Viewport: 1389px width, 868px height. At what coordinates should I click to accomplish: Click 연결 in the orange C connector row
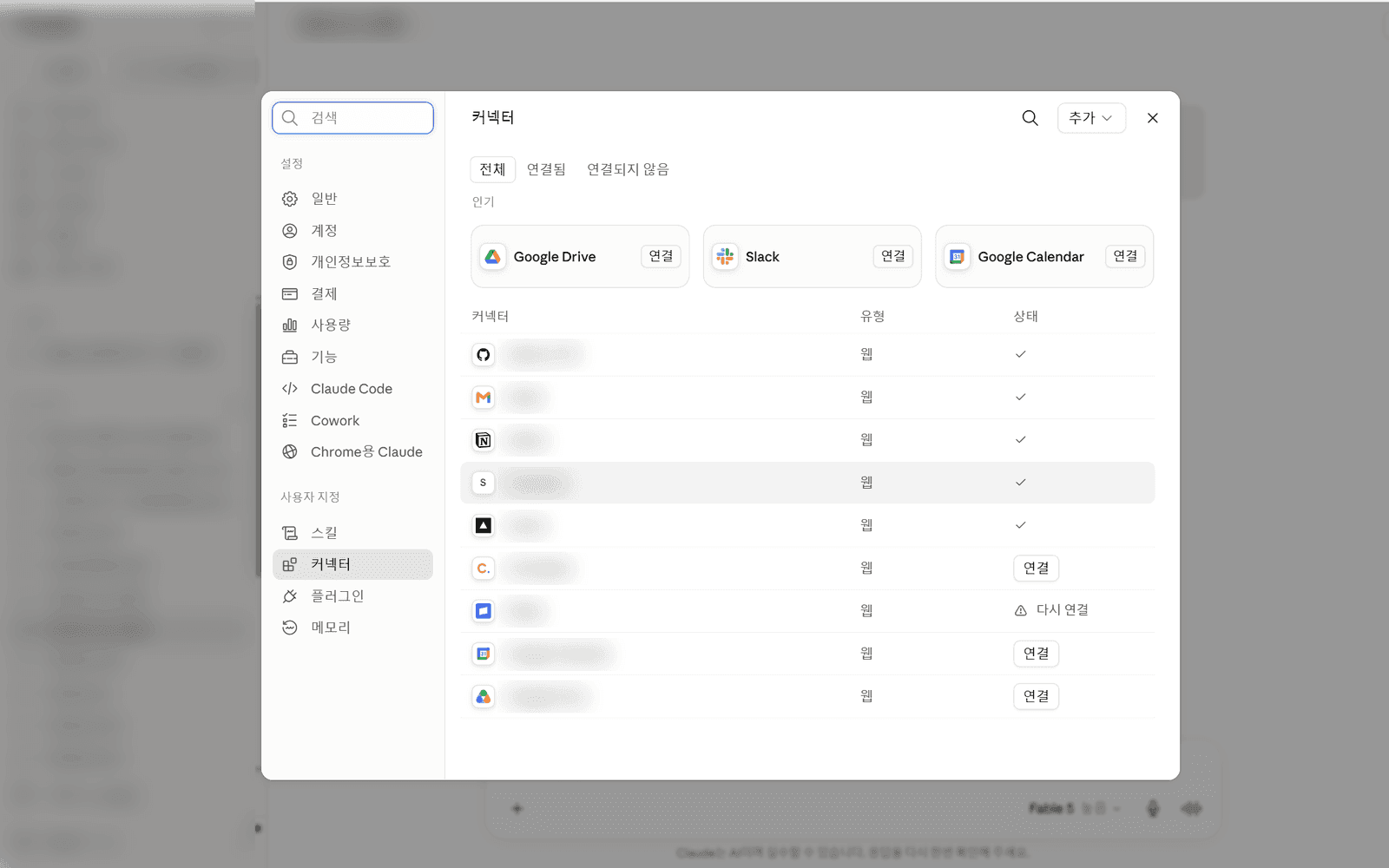(x=1036, y=568)
